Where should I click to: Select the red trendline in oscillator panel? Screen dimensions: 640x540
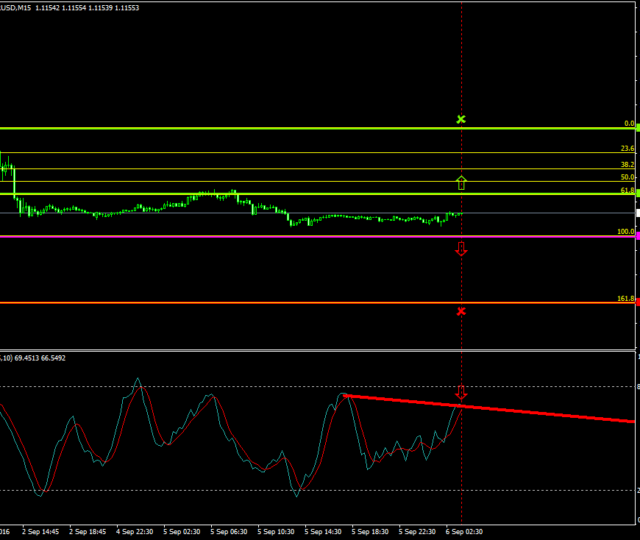pos(500,408)
